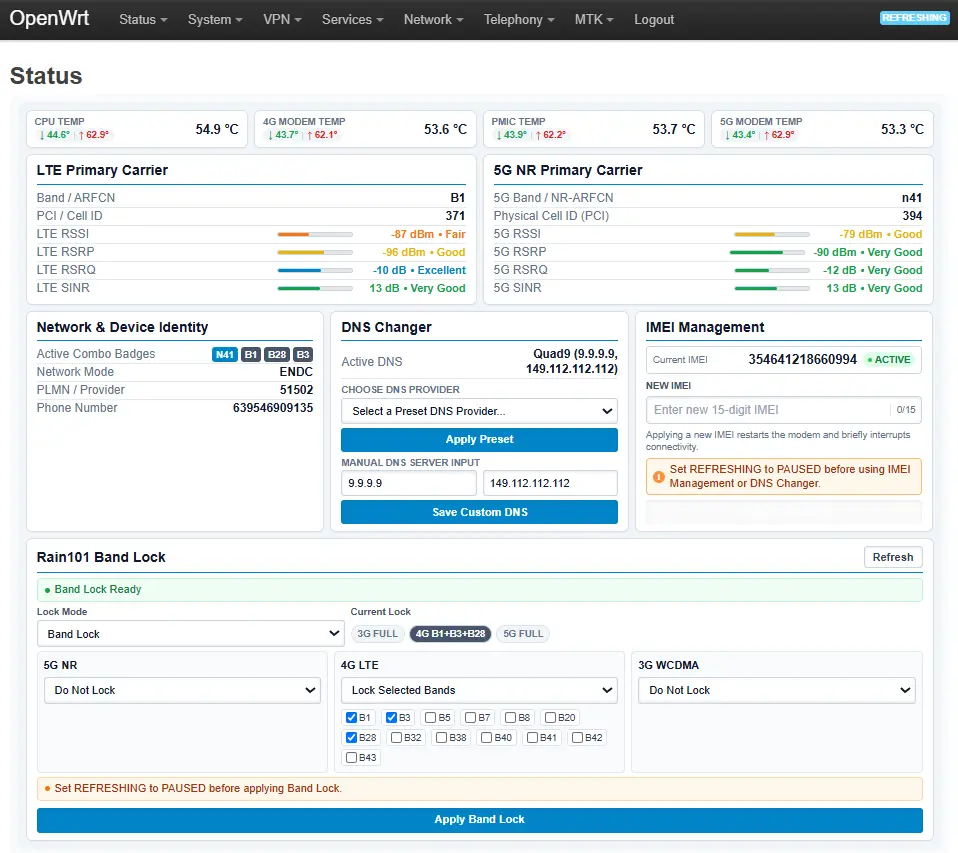Enable the B7 band checkbox
The width and height of the screenshot is (958, 853).
[470, 717]
